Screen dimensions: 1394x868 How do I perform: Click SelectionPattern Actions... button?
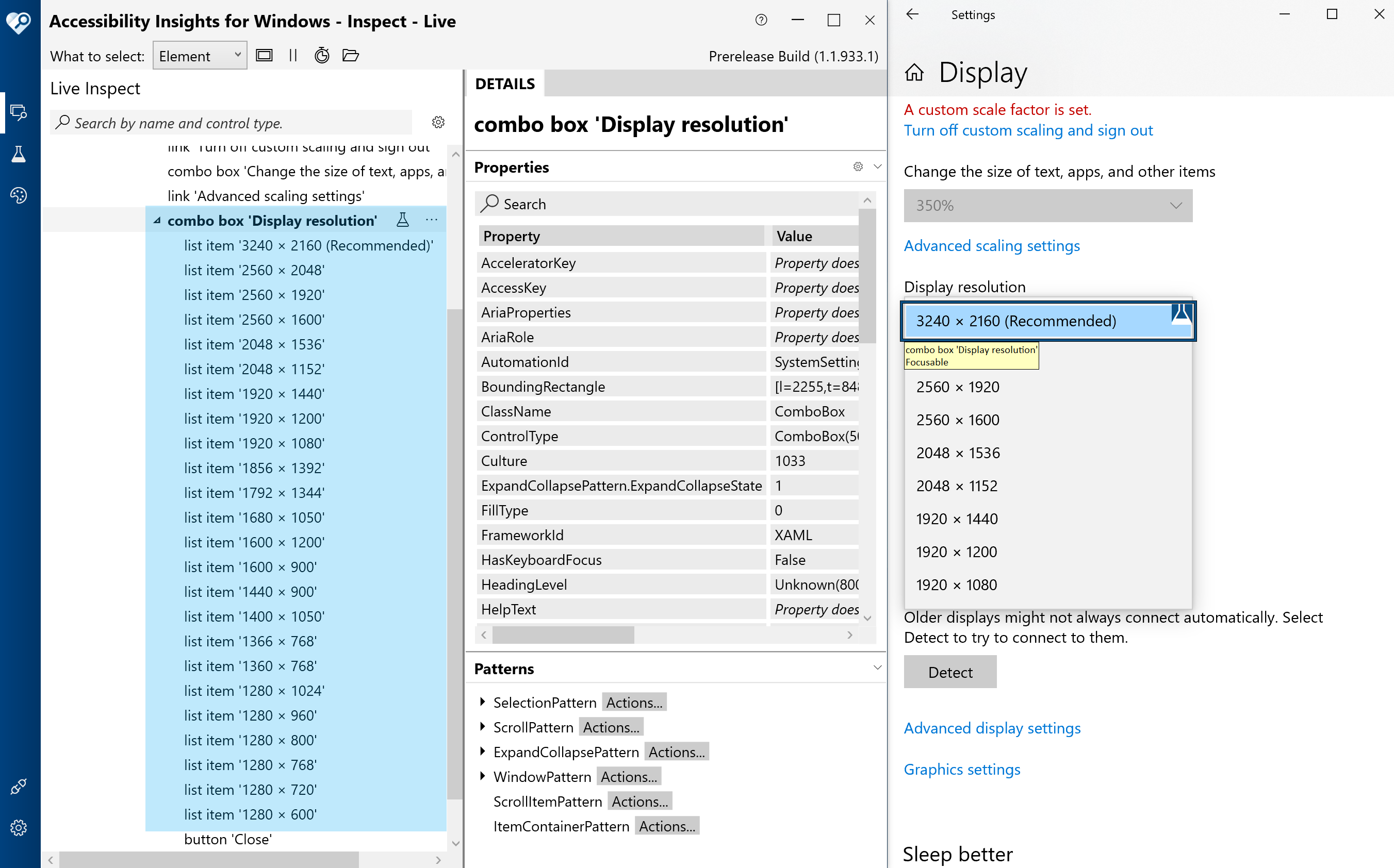click(x=634, y=702)
